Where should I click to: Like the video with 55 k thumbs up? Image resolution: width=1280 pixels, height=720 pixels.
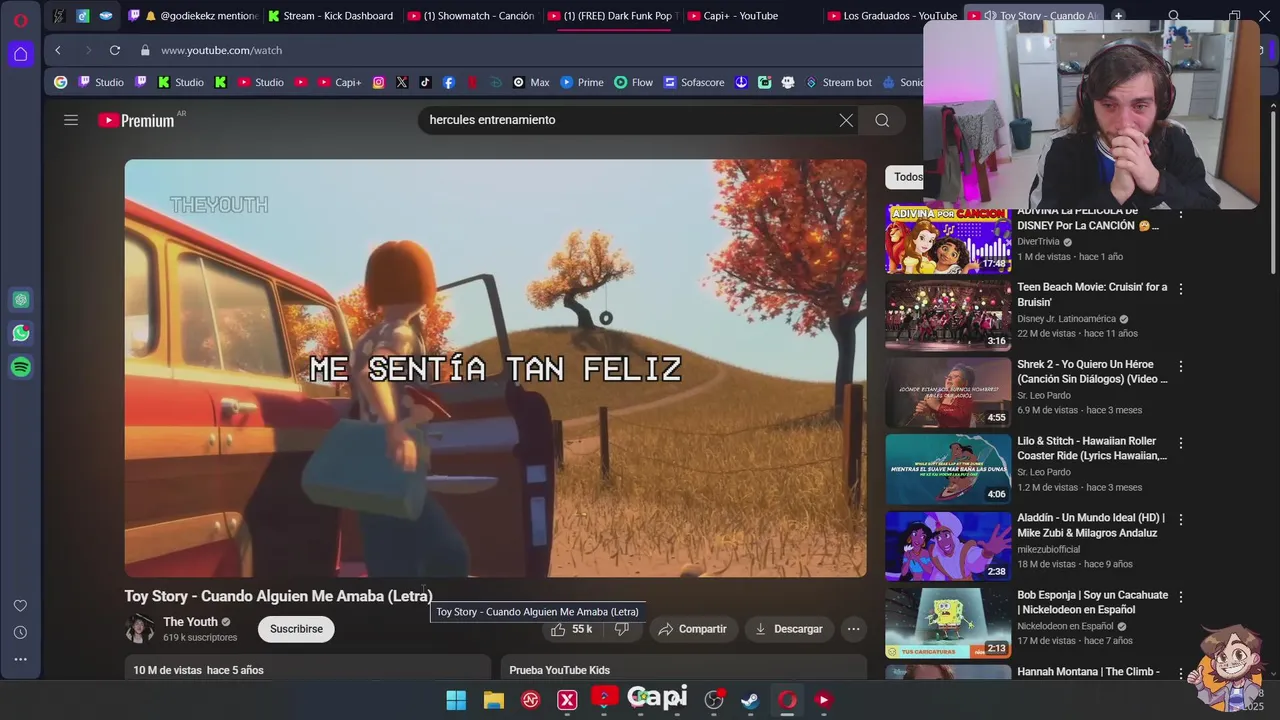(572, 629)
